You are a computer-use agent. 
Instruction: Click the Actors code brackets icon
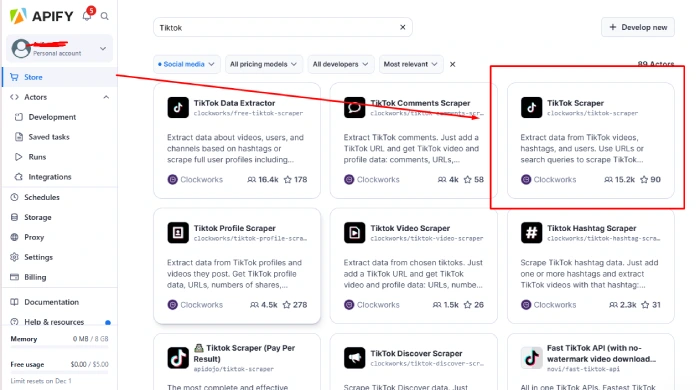coord(14,97)
